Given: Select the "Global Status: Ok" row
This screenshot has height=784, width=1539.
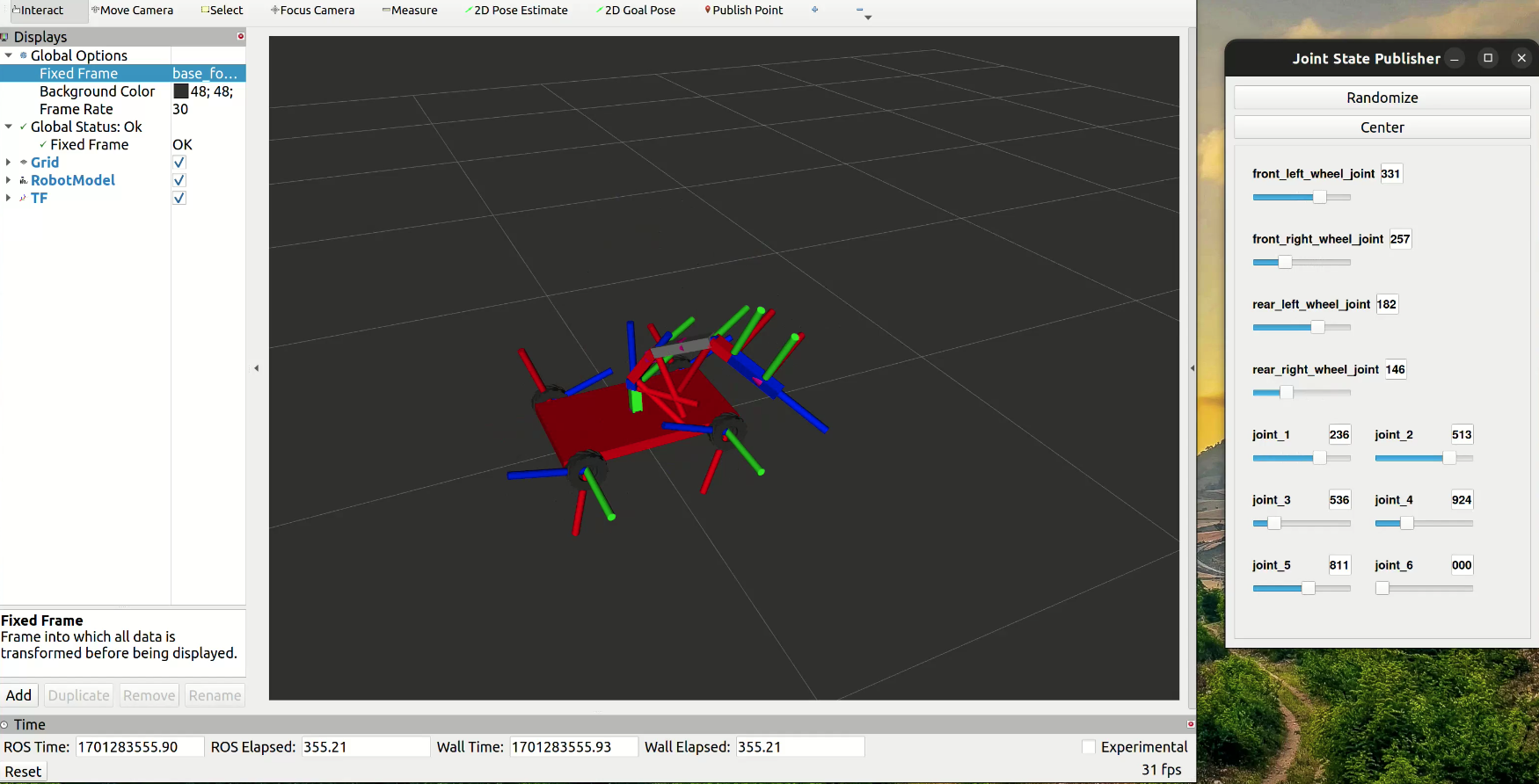Looking at the screenshot, I should 86,127.
